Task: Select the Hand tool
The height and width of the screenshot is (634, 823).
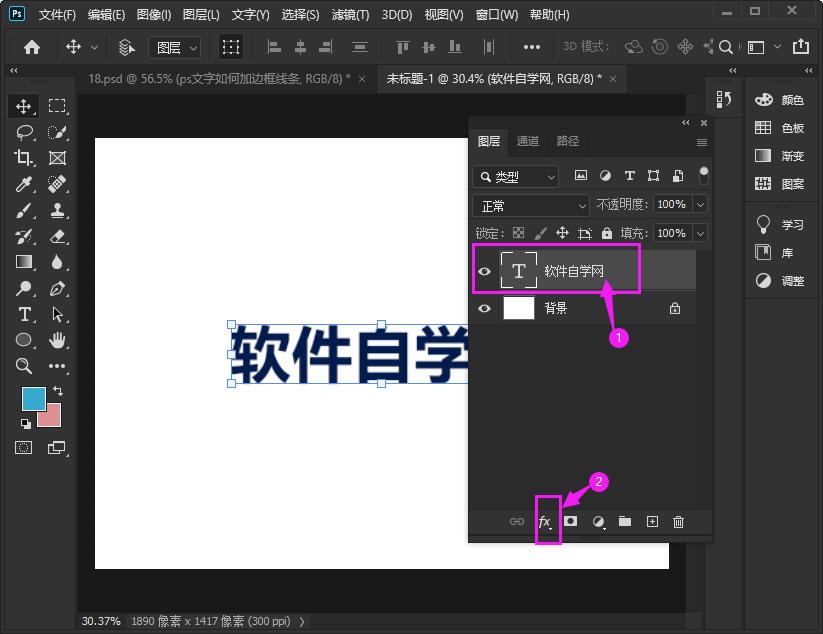Action: (x=57, y=340)
